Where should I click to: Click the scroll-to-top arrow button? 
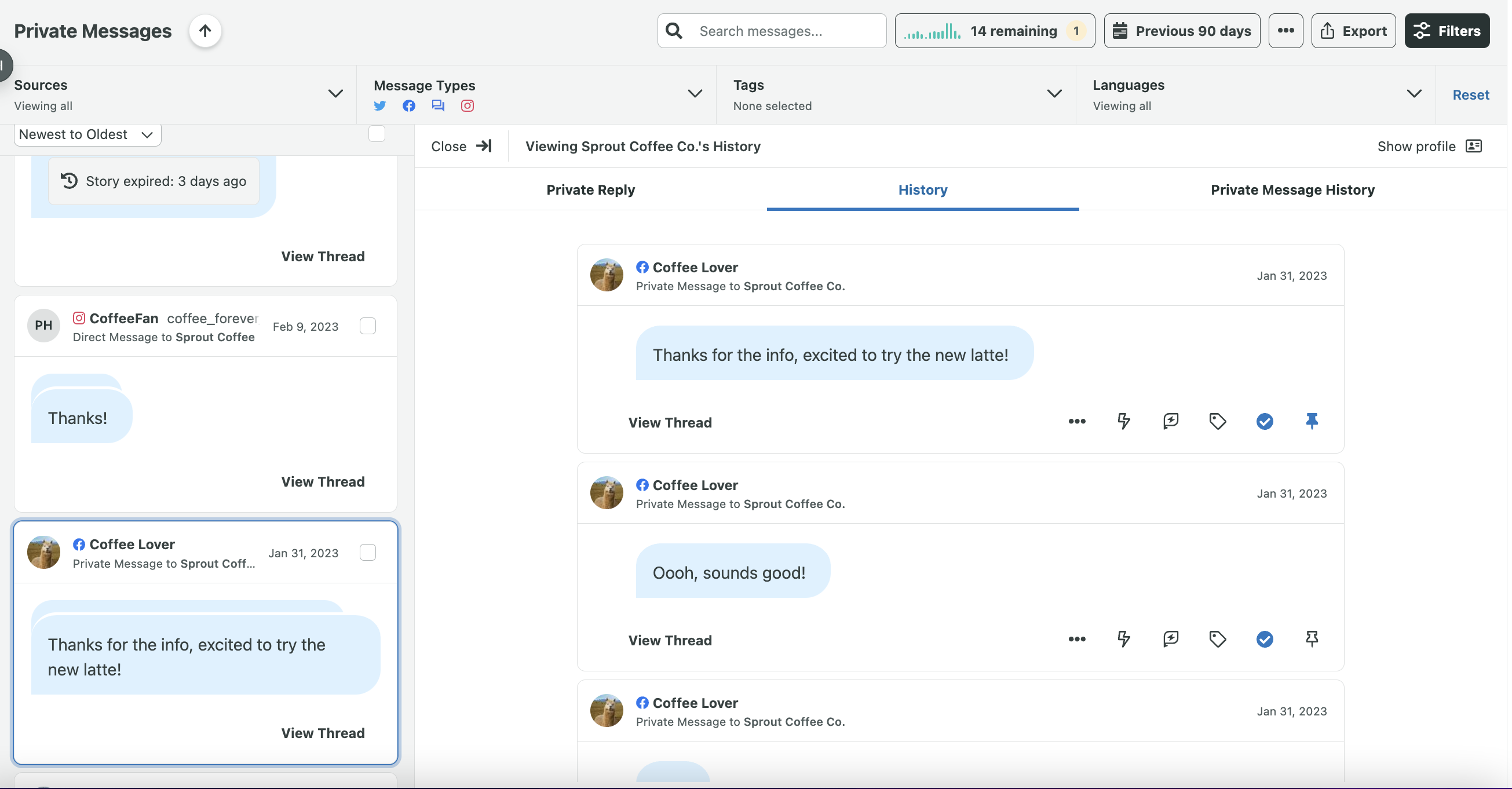[x=205, y=31]
